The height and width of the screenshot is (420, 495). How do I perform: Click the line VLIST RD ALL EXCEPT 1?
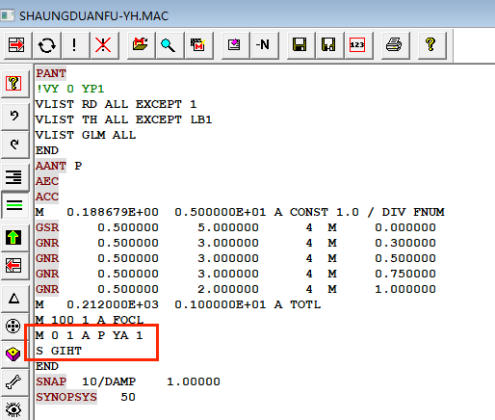tap(116, 104)
